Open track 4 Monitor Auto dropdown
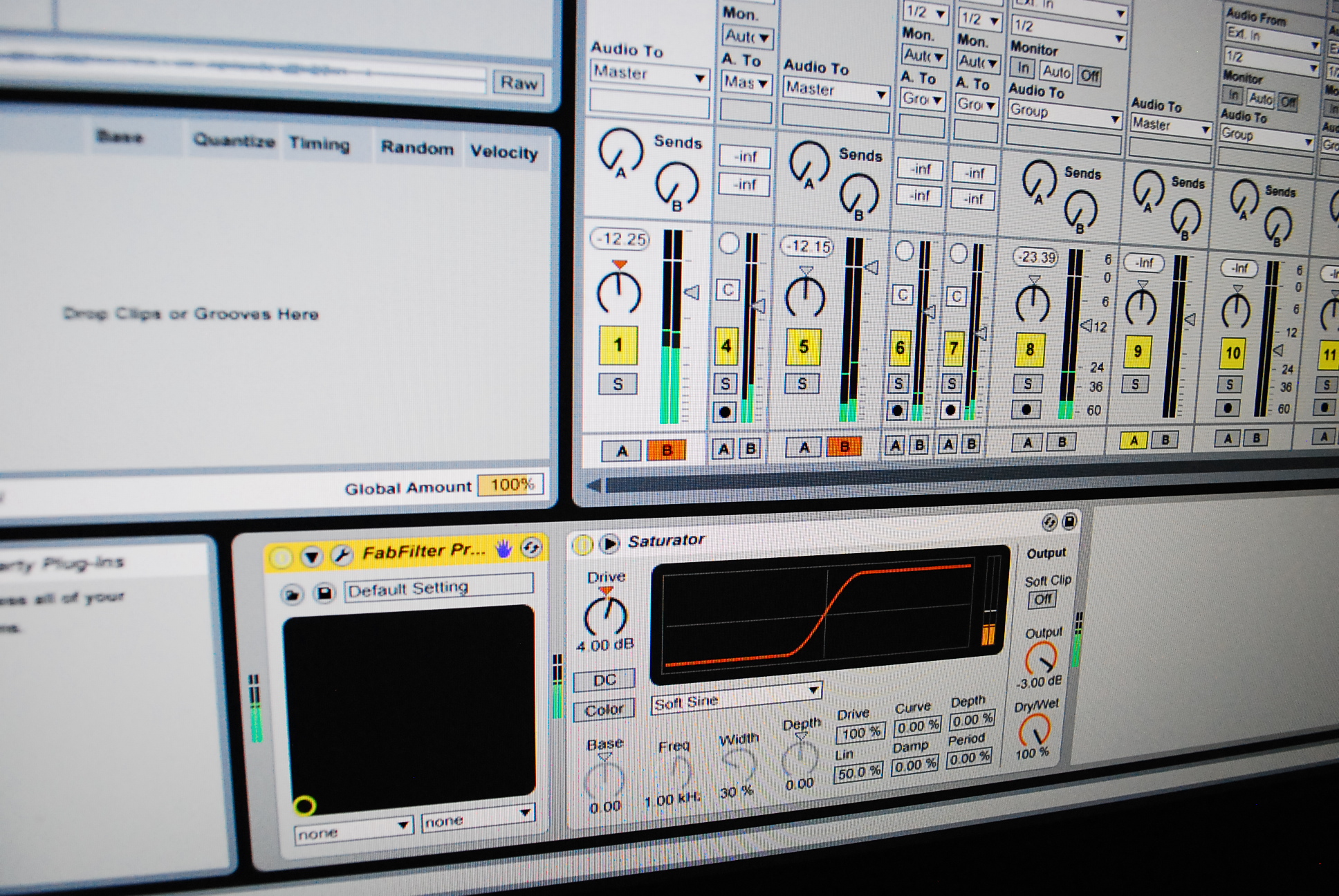This screenshot has height=896, width=1339. pyautogui.click(x=747, y=36)
